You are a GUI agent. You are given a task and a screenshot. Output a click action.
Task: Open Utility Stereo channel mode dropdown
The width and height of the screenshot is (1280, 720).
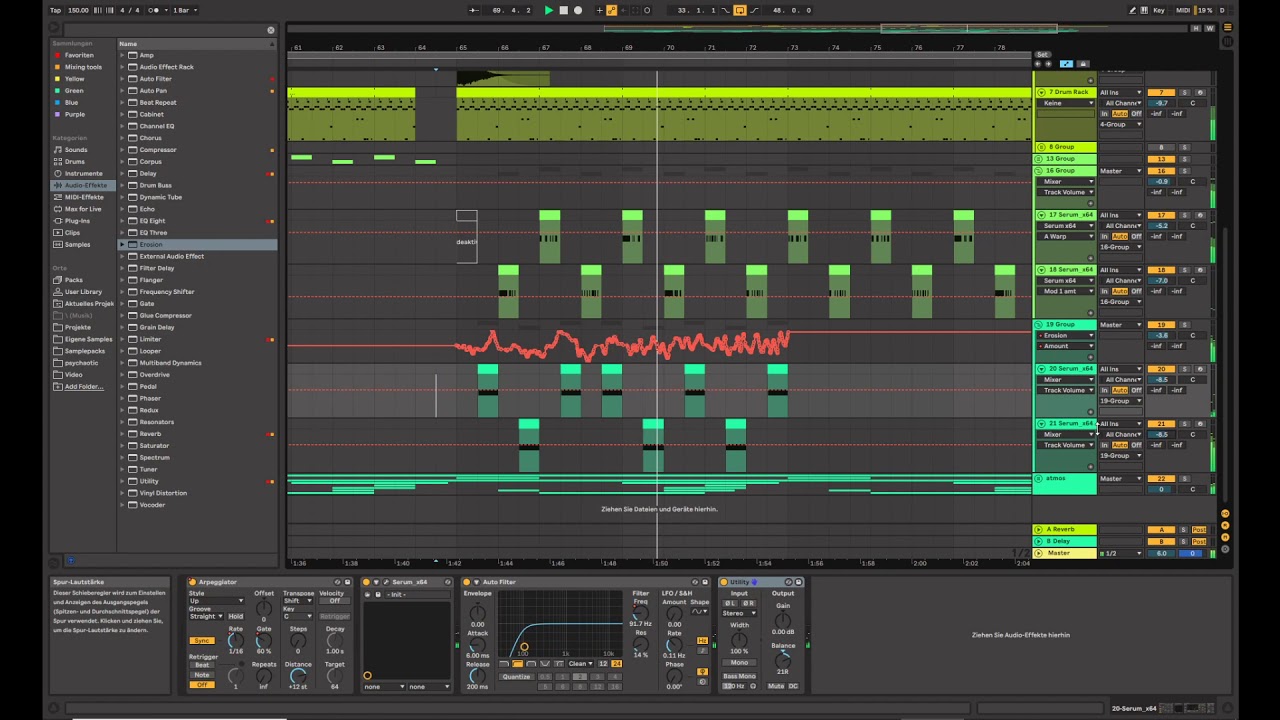coord(738,614)
